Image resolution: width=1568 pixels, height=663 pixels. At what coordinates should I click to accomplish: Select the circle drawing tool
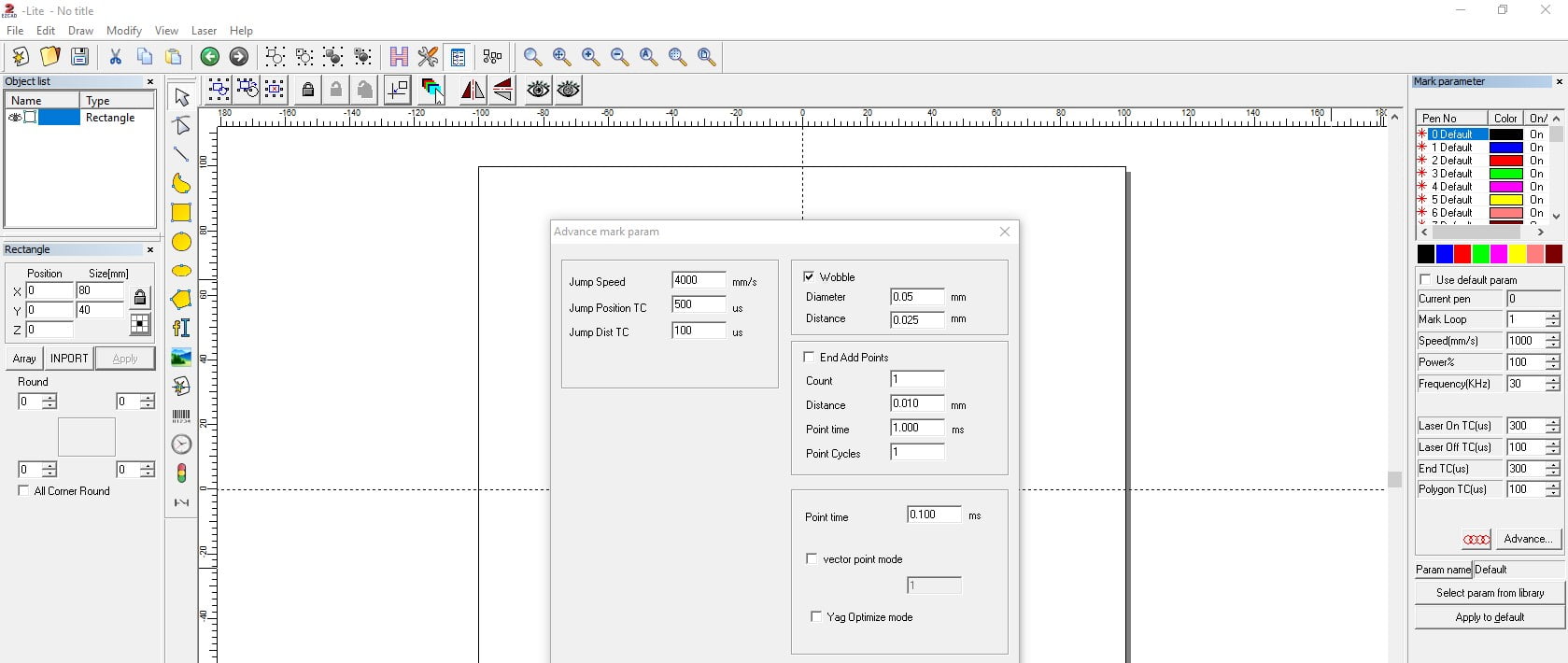point(181,242)
